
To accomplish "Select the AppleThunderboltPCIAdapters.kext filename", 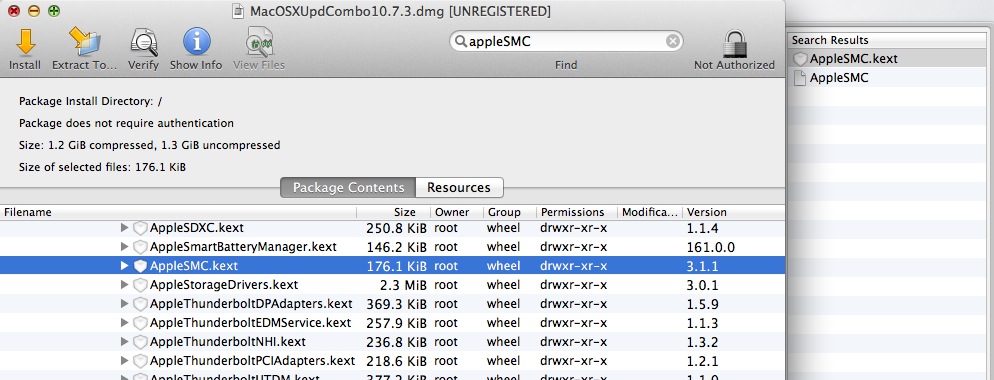I will click(x=252, y=362).
